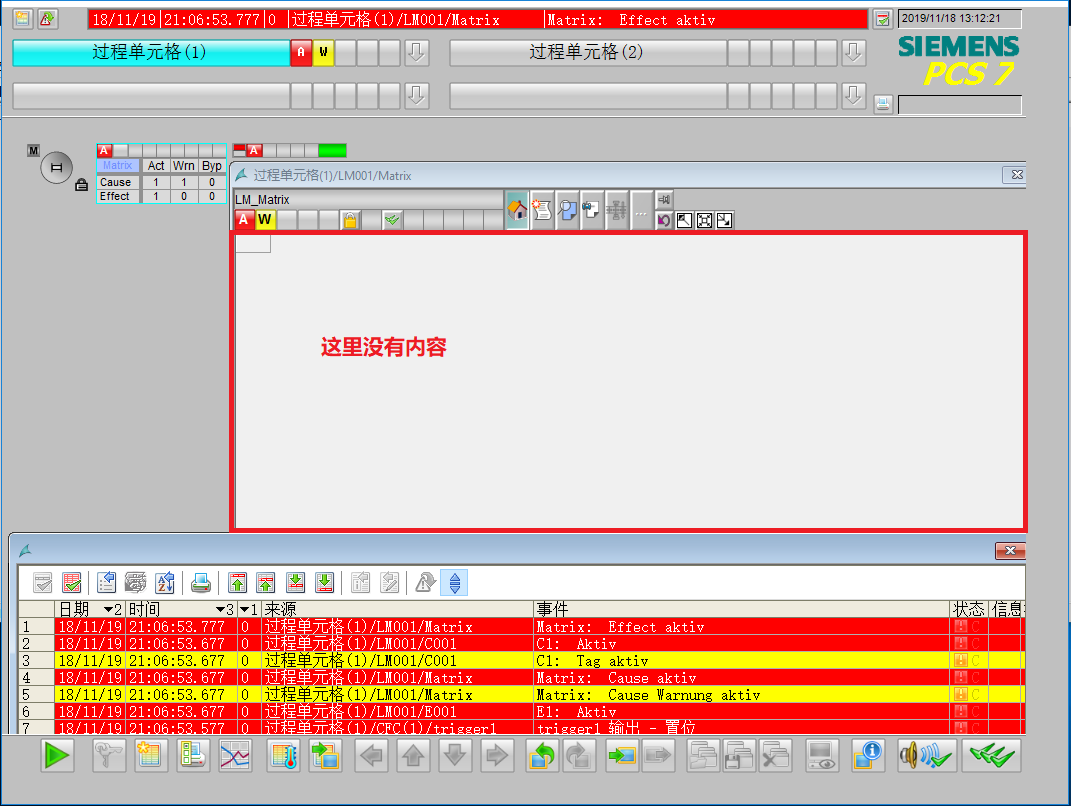The width and height of the screenshot is (1071, 806).
Task: Click the acknowledge button beside top alarm line
Action: tap(882, 20)
